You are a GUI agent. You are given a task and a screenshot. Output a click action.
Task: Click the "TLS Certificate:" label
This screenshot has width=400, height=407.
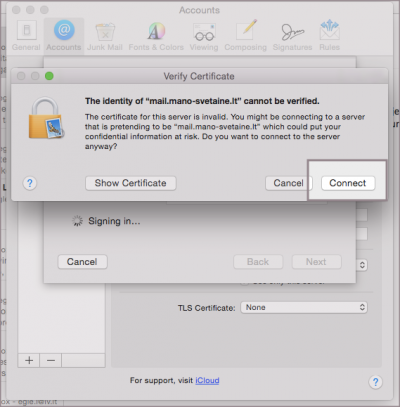click(x=206, y=308)
